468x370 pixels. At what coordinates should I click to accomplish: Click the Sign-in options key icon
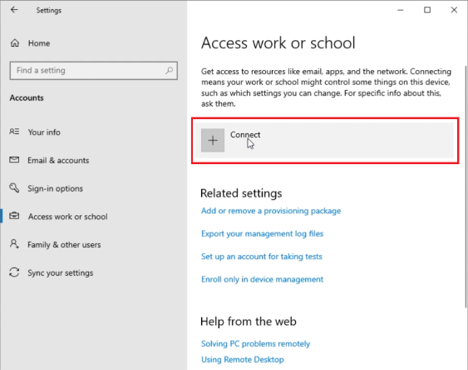14,188
